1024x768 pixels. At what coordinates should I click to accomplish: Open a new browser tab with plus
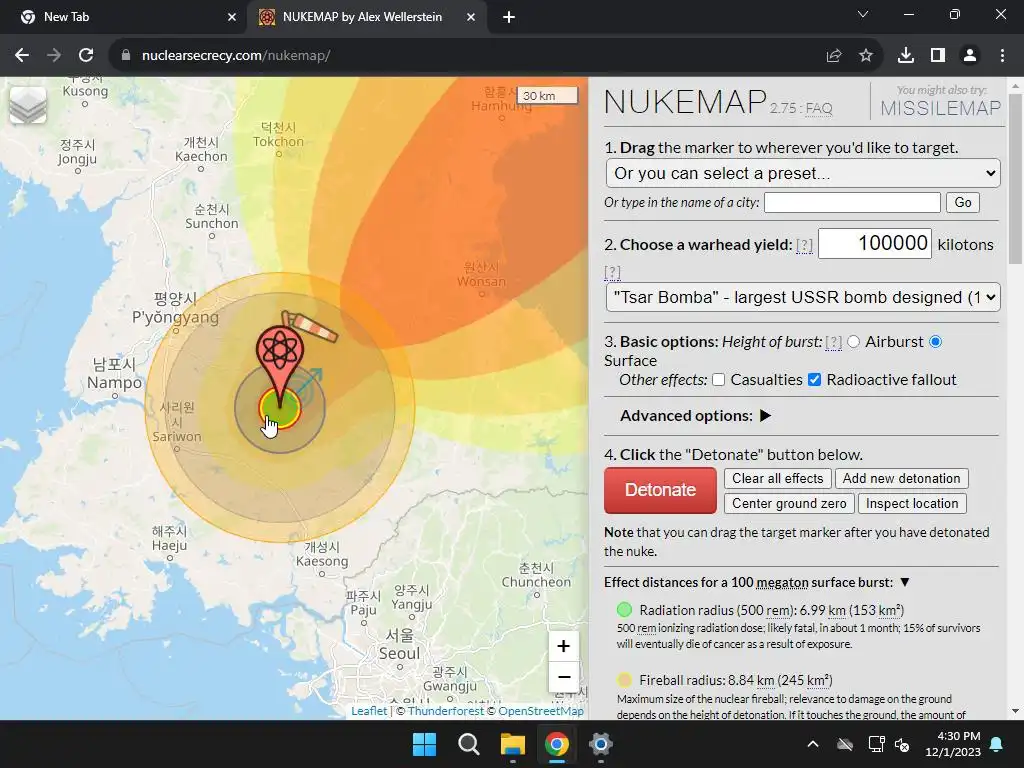[509, 17]
